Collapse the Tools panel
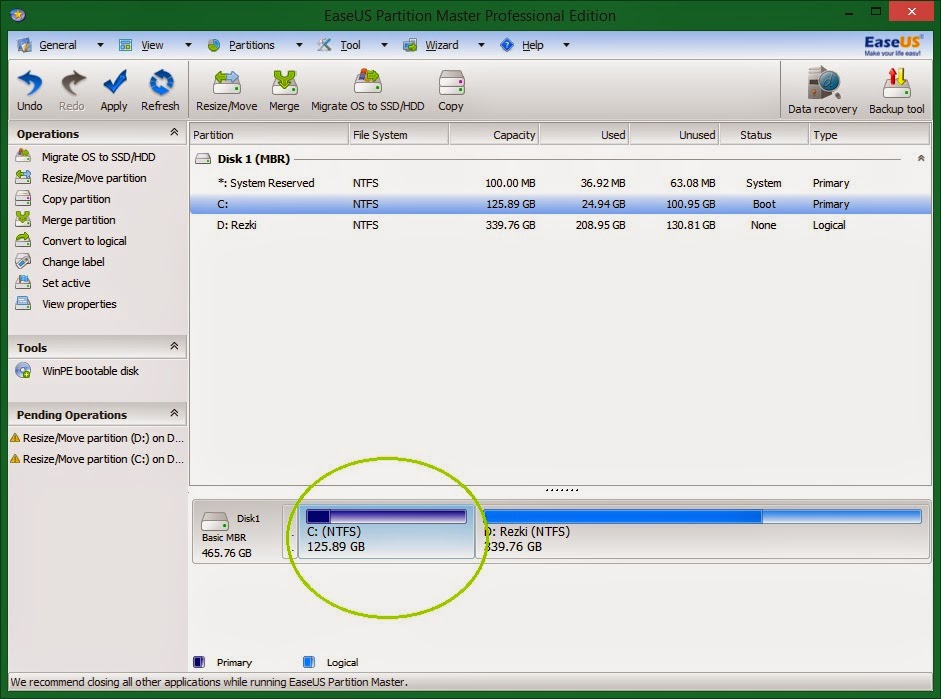 (174, 346)
